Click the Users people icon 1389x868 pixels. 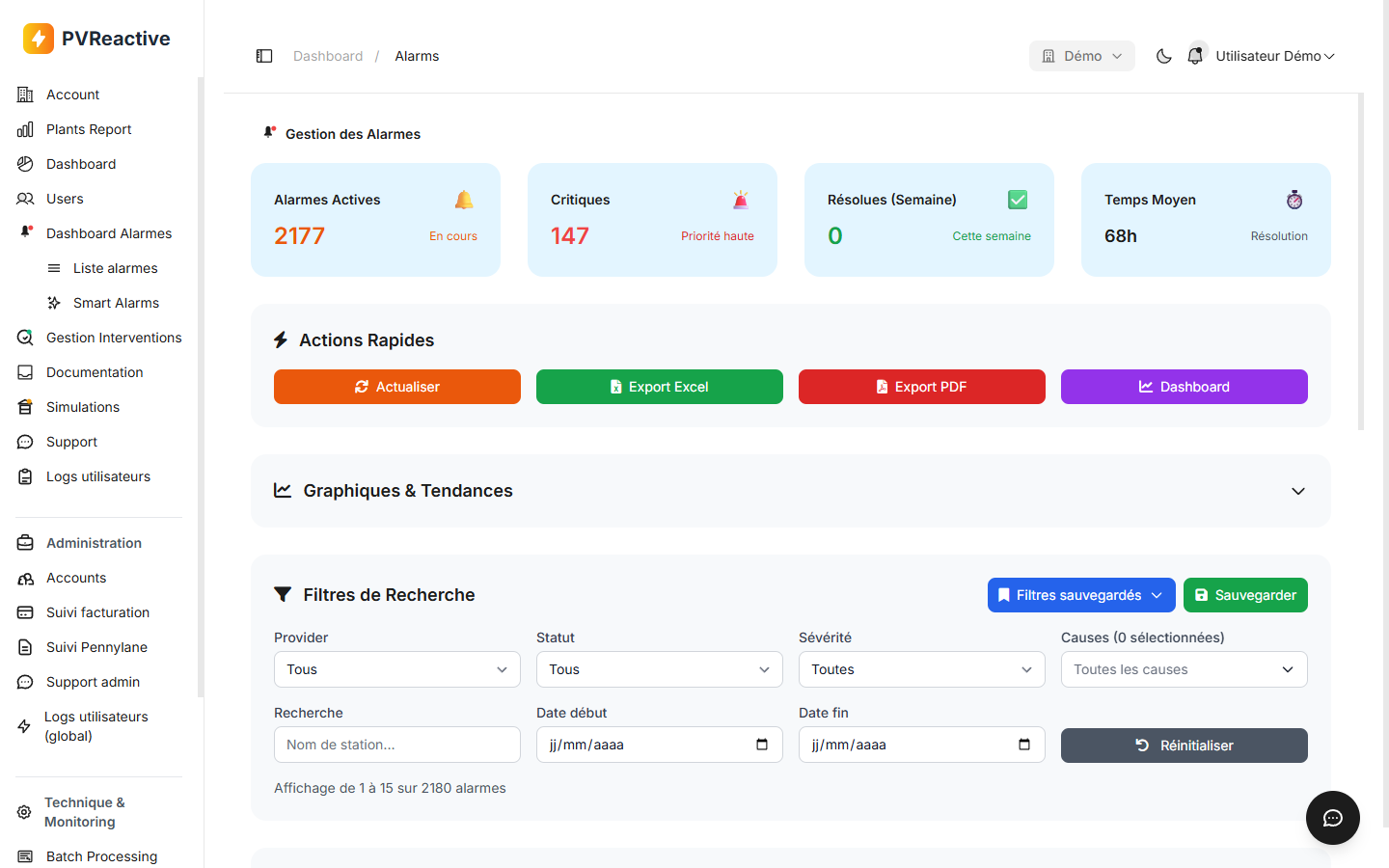point(25,199)
